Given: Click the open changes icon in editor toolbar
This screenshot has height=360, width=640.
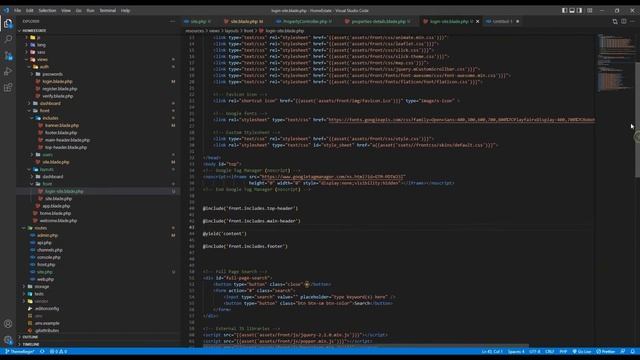Looking at the screenshot, I should click(615, 21).
